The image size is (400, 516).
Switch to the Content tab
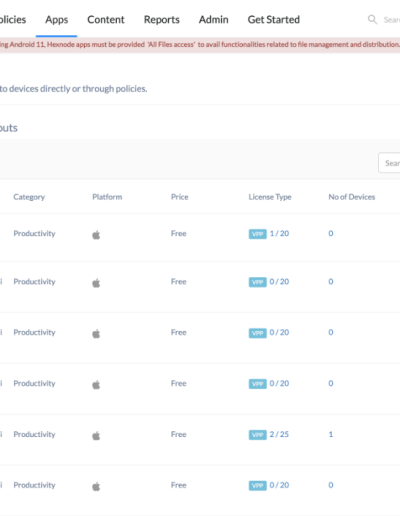click(x=106, y=20)
